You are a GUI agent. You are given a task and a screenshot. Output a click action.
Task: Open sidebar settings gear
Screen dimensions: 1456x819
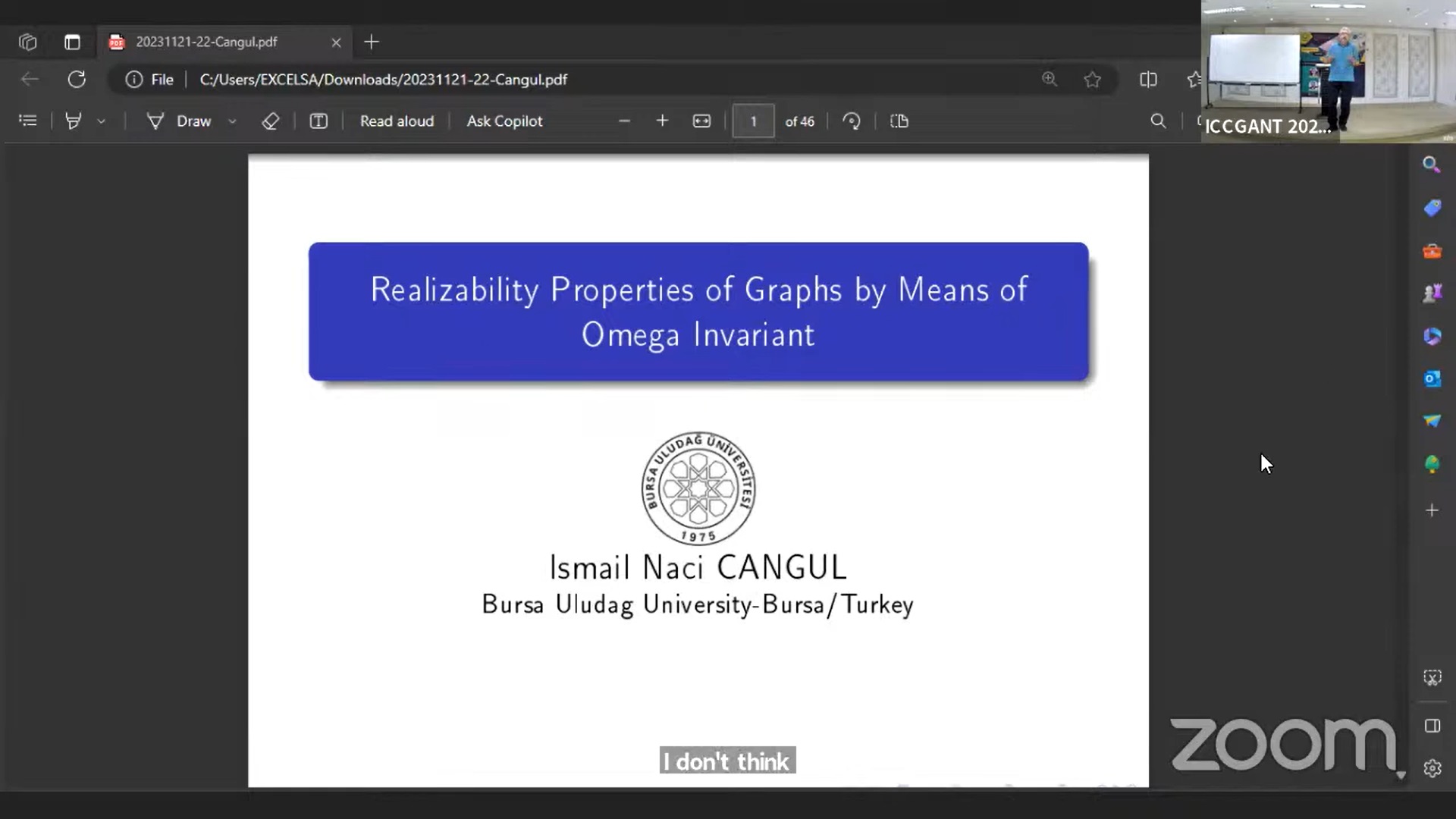click(1432, 768)
